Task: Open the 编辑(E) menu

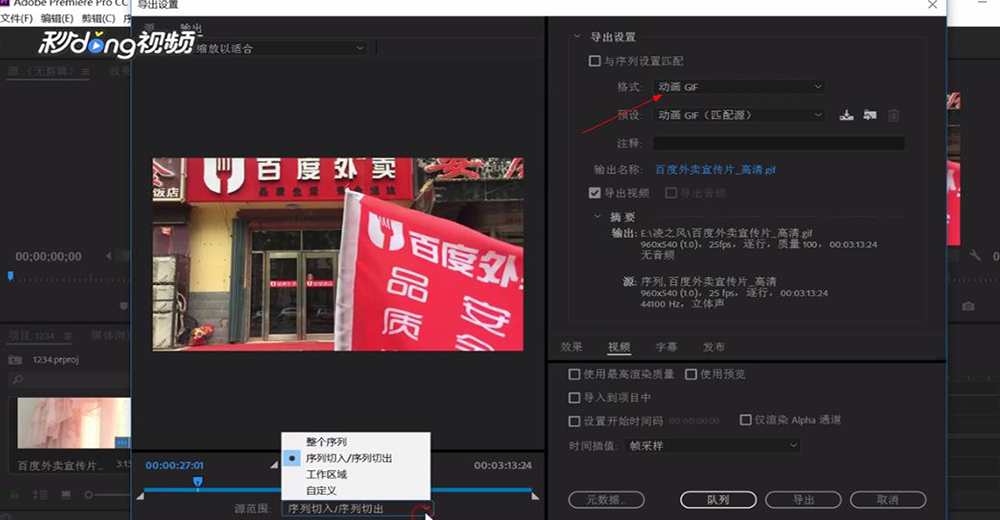Action: (57, 19)
